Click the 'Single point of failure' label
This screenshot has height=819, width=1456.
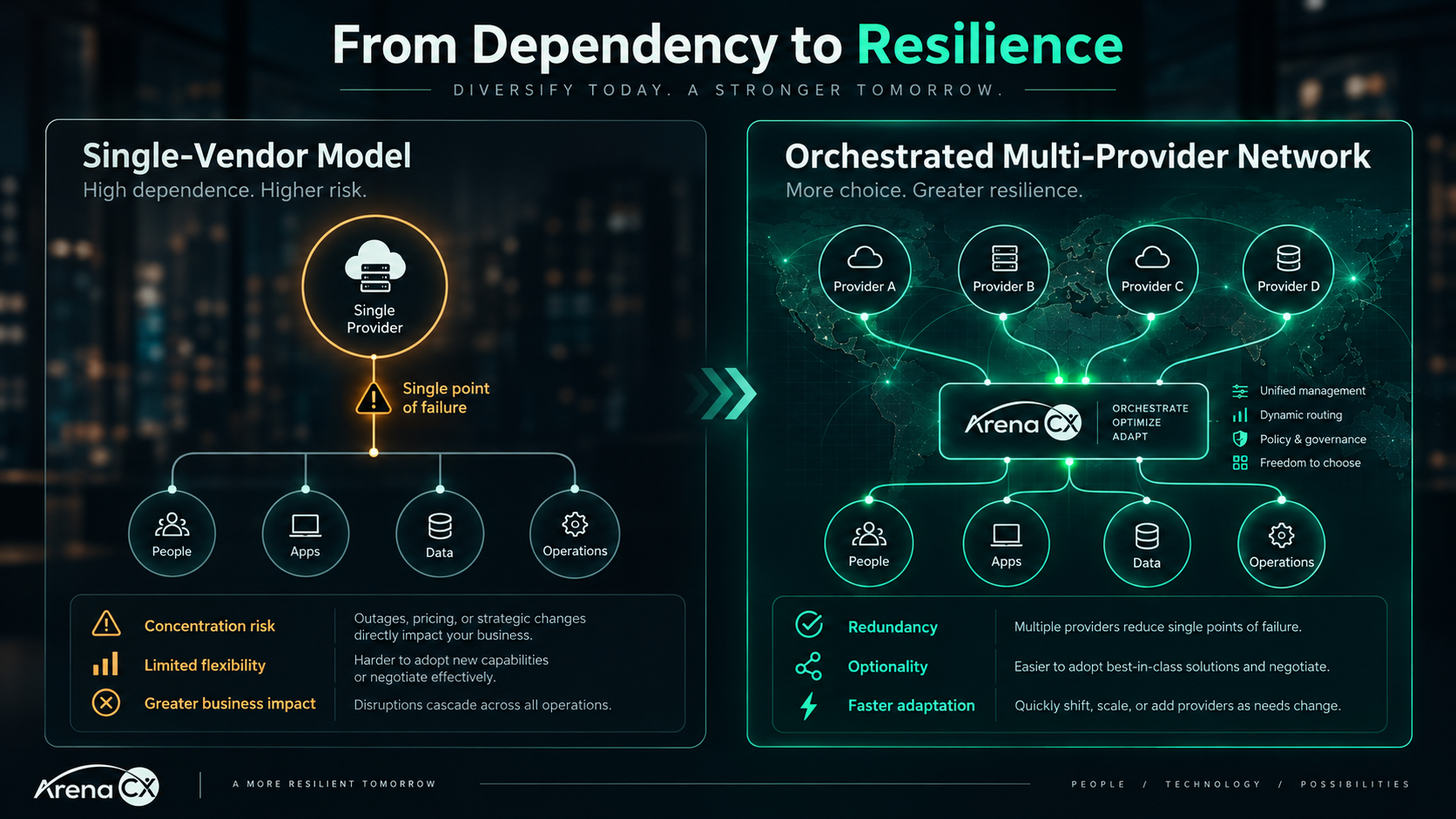(x=446, y=398)
